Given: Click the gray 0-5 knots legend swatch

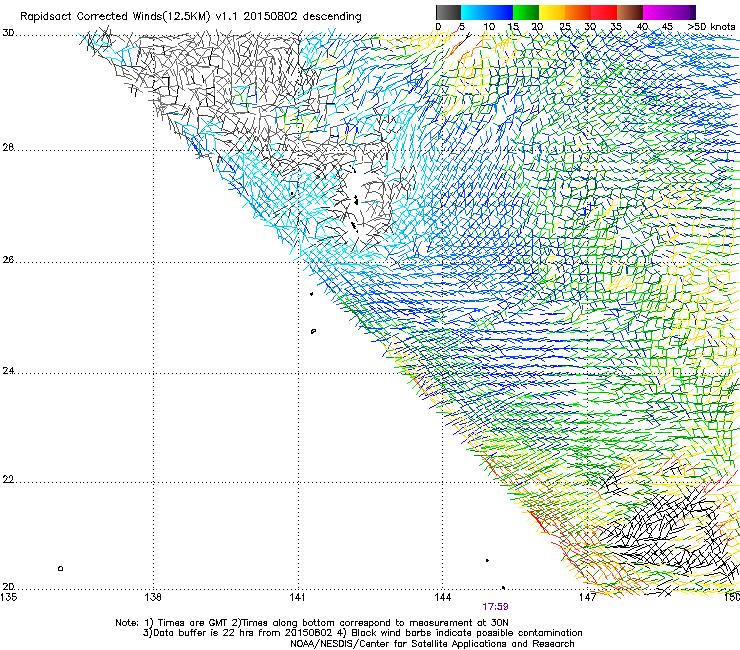Looking at the screenshot, I should pyautogui.click(x=448, y=12).
